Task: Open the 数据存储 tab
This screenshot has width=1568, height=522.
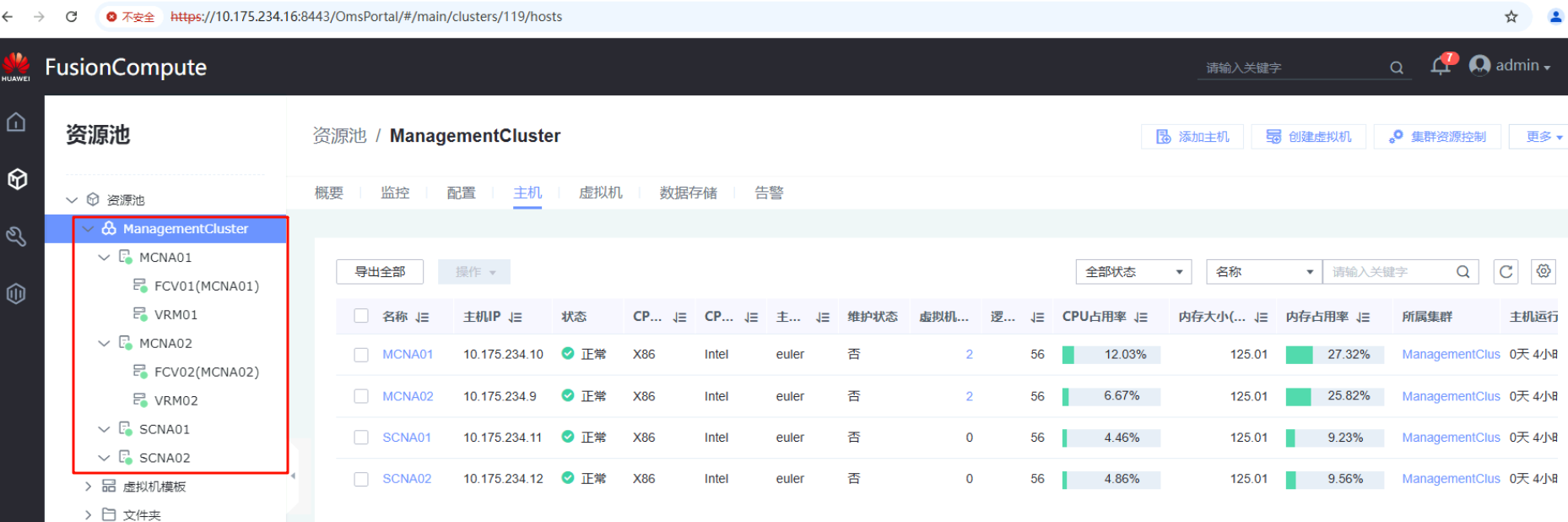Action: tap(688, 193)
